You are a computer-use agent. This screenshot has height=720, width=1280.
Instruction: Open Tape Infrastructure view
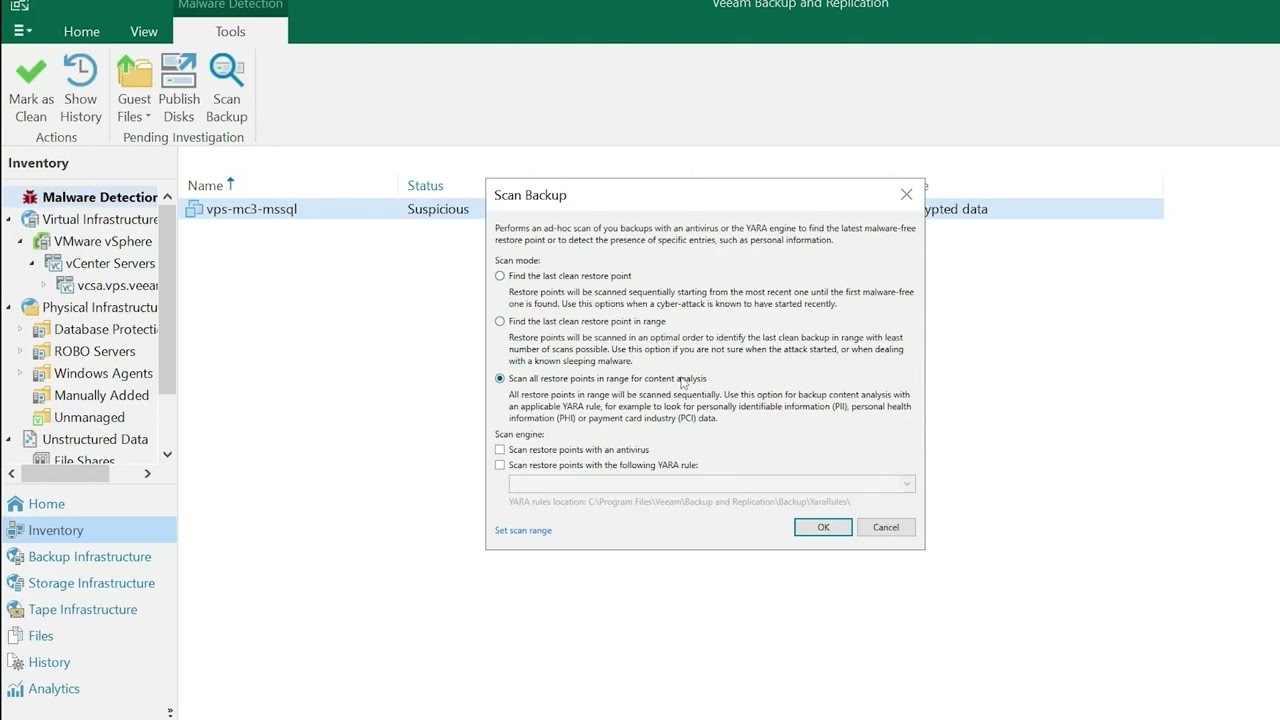(x=88, y=609)
